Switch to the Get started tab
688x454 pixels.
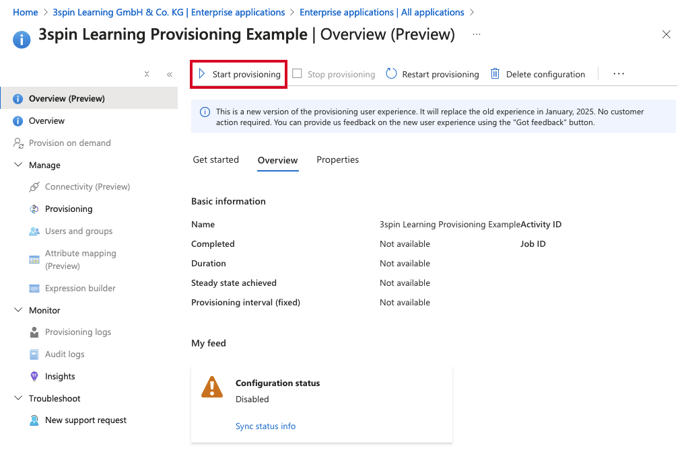[216, 160]
